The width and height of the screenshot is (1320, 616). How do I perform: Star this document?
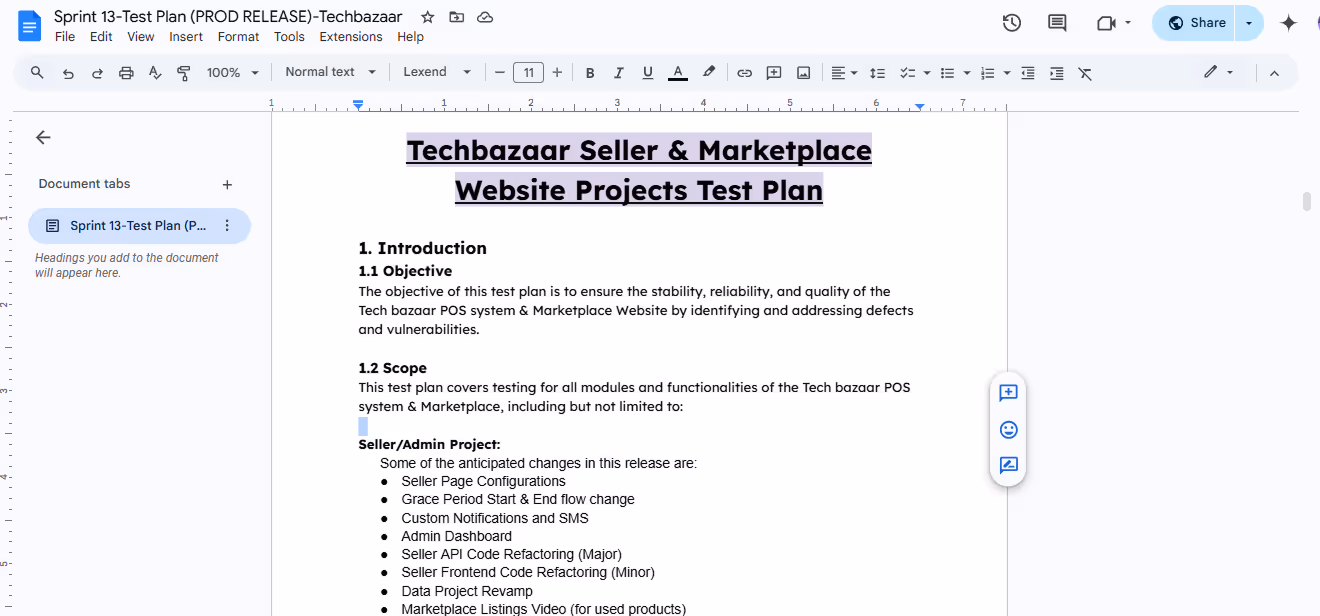427,17
